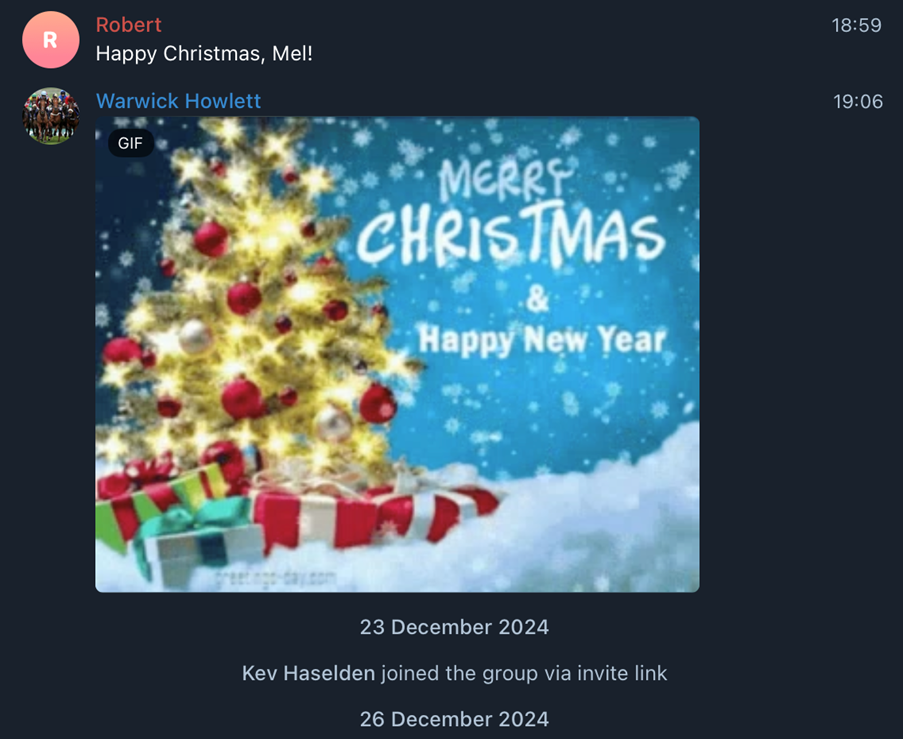Click the MERRY CHRISTMAS lettering in GIF
903x739 pixels.
(x=511, y=216)
